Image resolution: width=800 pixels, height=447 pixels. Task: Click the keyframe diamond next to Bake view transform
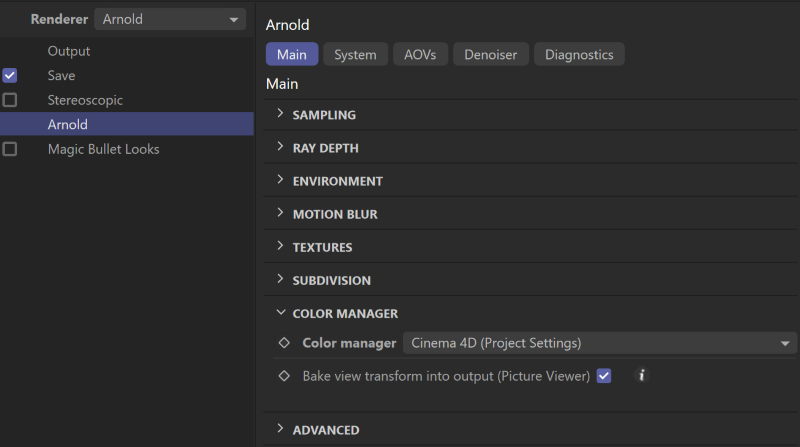[284, 376]
